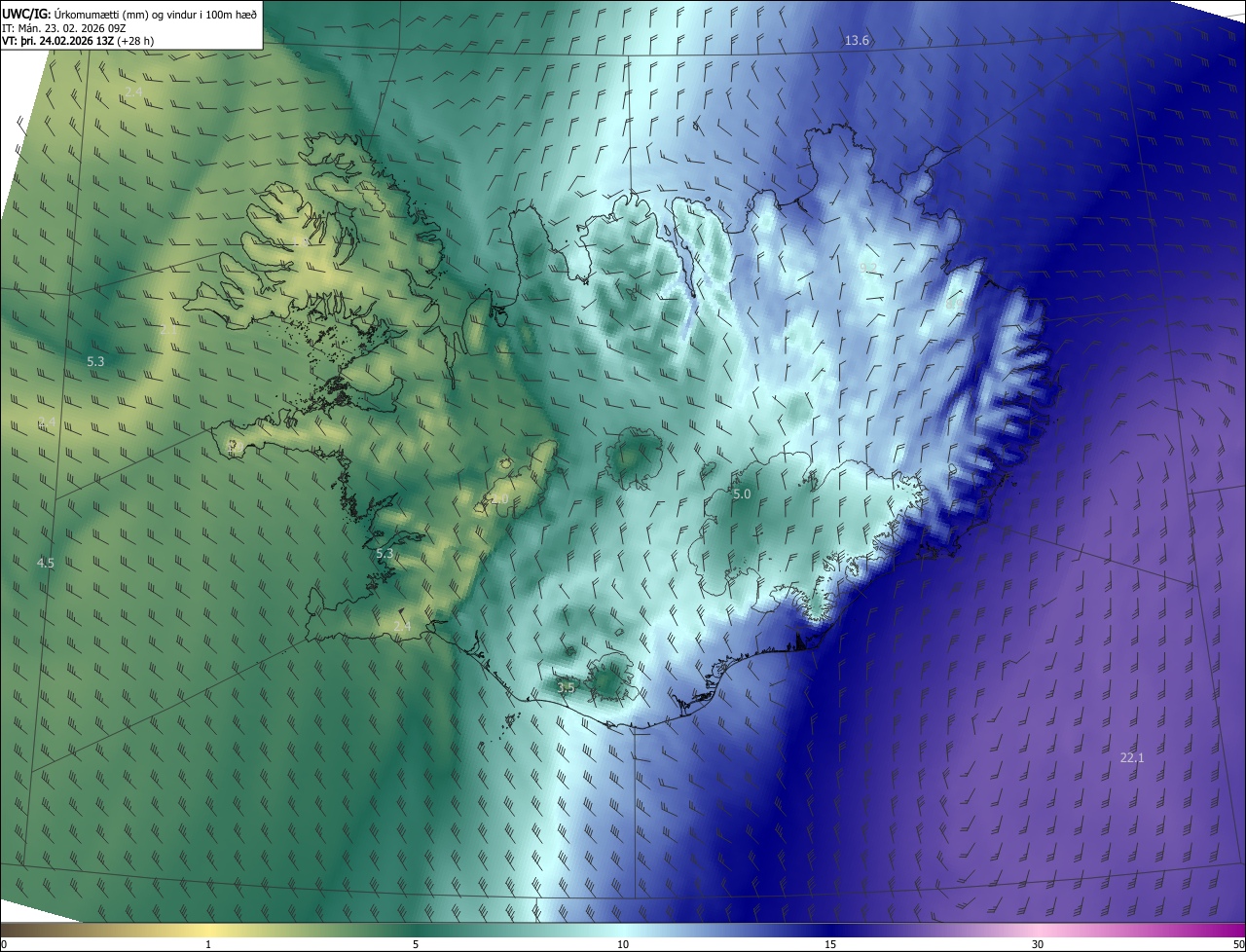Screen dimensions: 1246x952
Task: Click the '50' tick label on the color scale
Action: coord(1238,944)
